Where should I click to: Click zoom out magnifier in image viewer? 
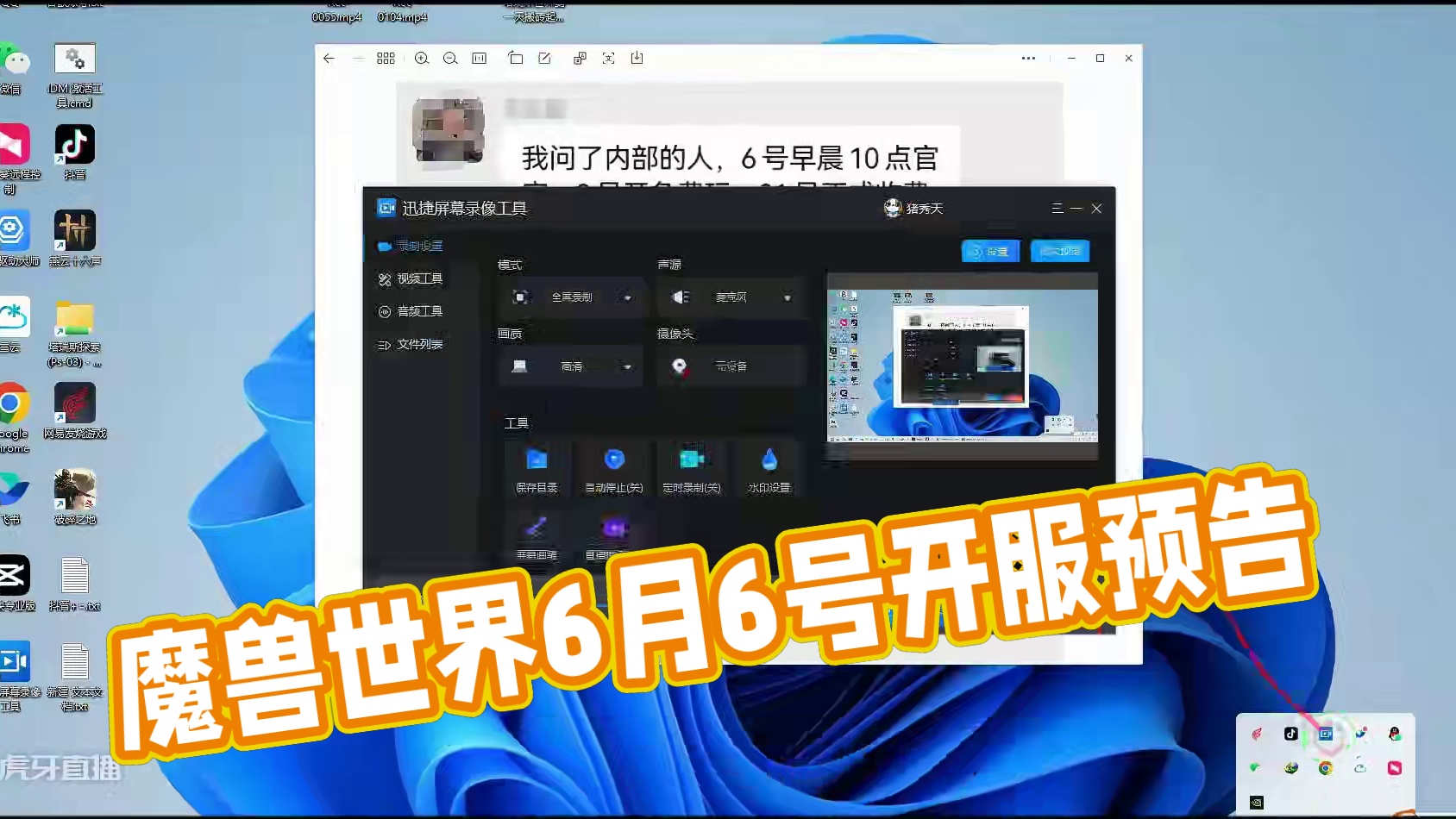click(450, 59)
